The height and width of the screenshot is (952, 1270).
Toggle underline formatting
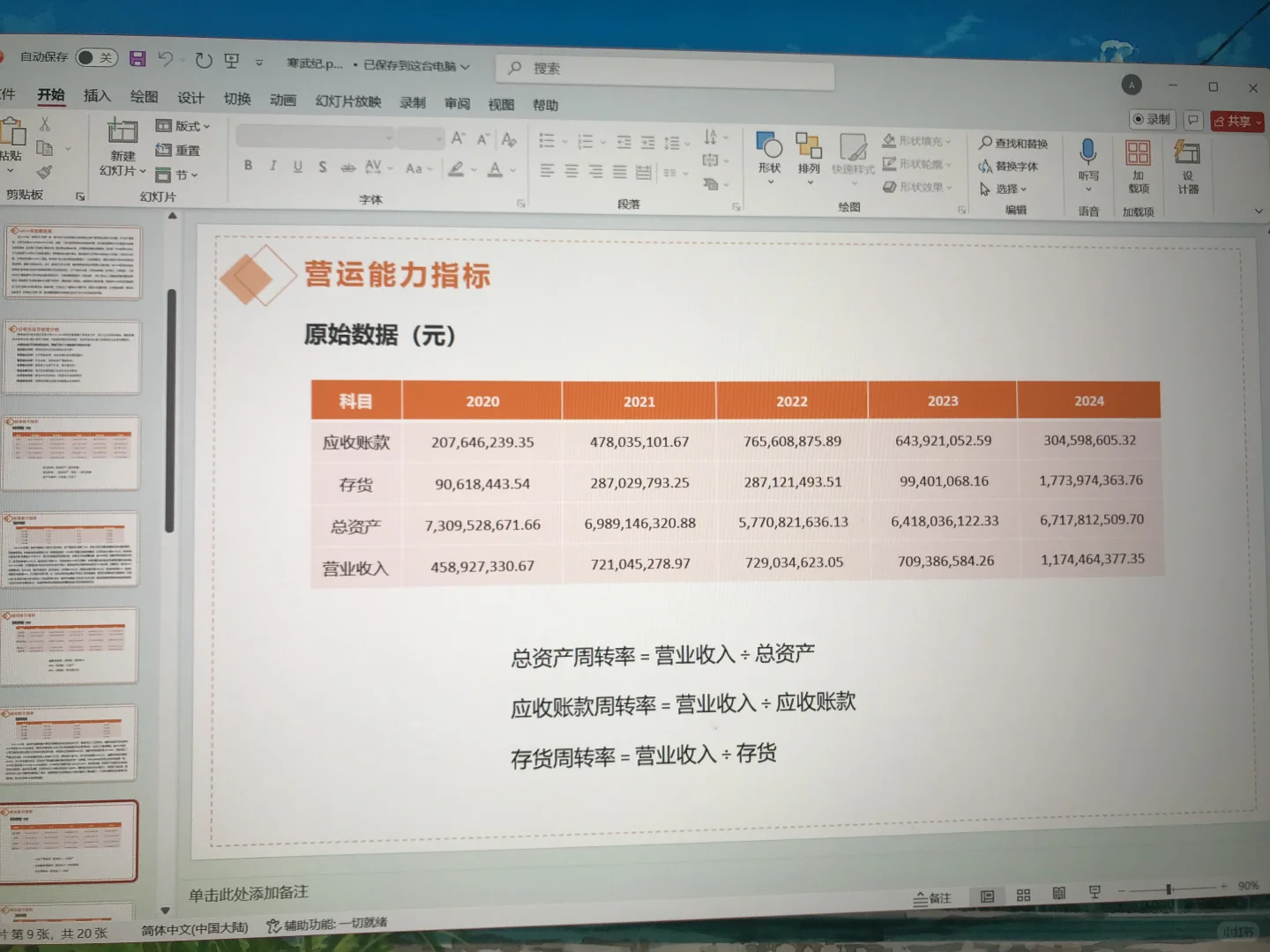pos(298,165)
